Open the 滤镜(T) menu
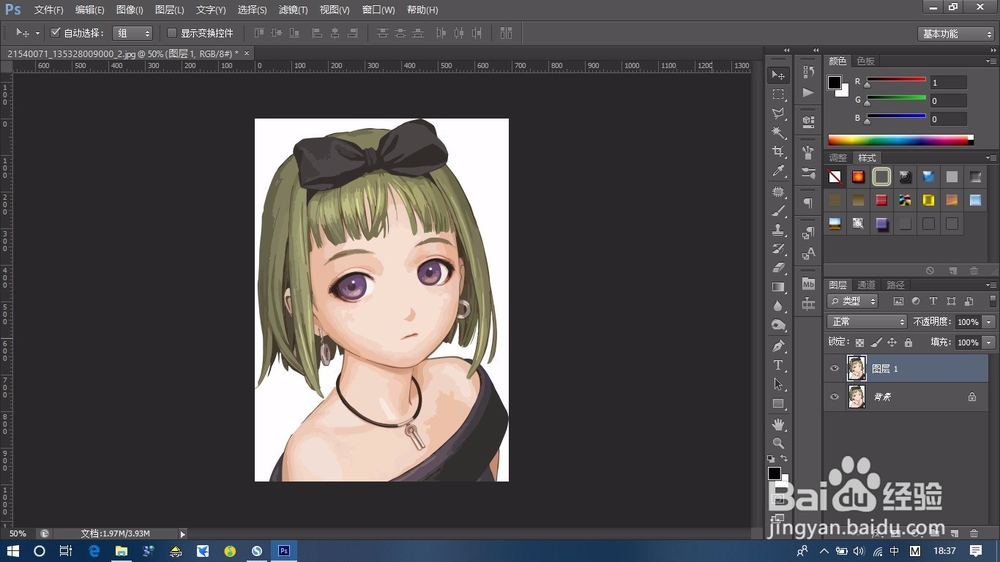Screen dimensions: 1000x562 pos(293,10)
